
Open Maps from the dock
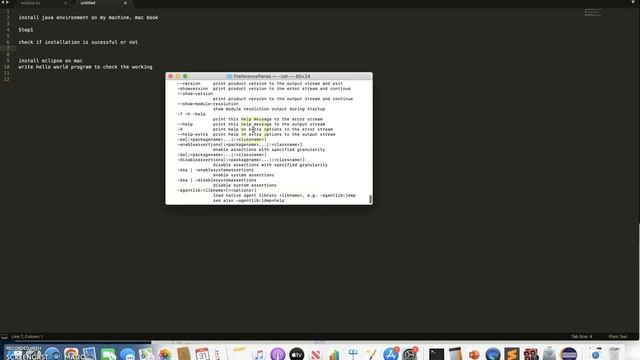(x=146, y=354)
